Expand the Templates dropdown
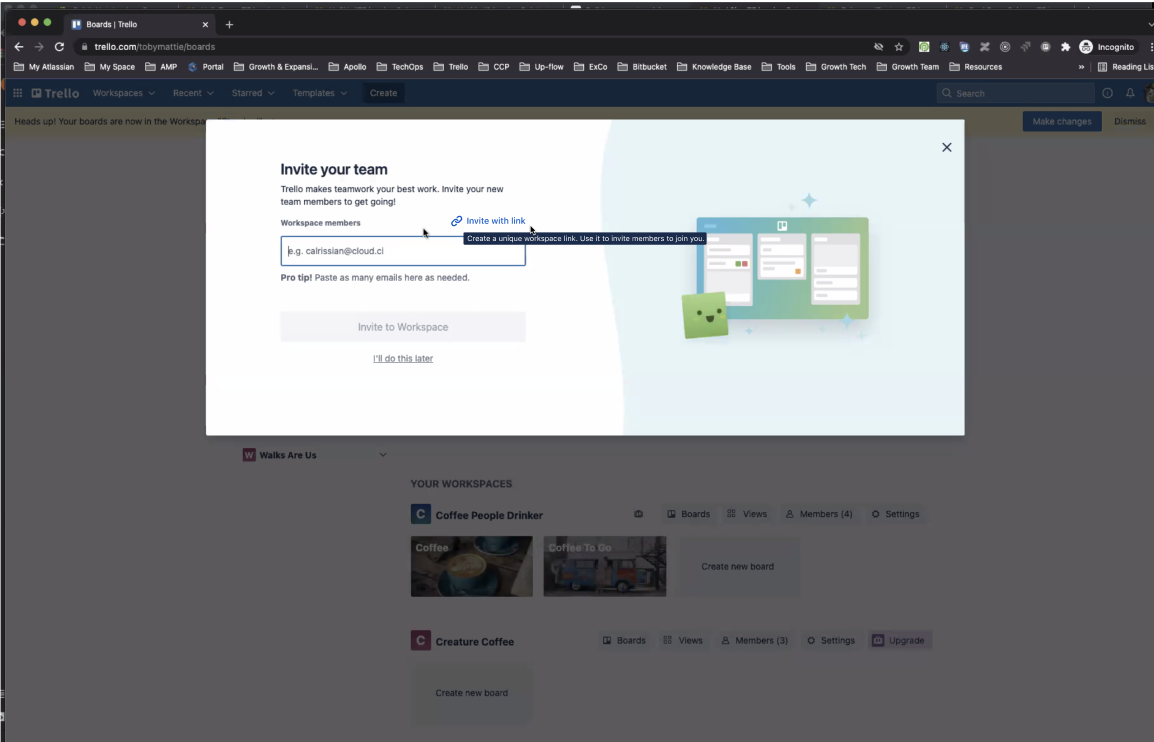 coord(319,93)
